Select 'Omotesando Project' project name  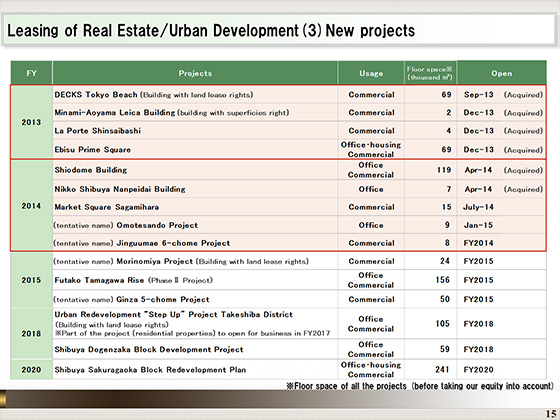(x=157, y=225)
